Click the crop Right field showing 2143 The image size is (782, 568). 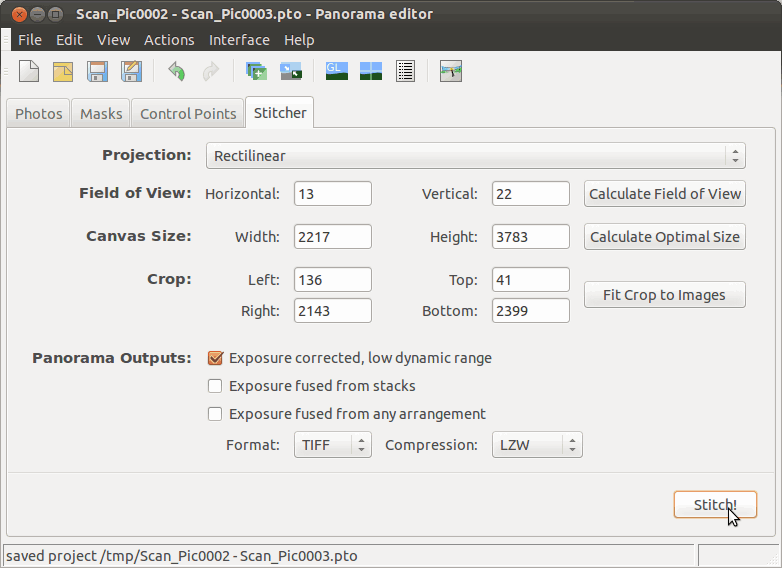coord(333,310)
